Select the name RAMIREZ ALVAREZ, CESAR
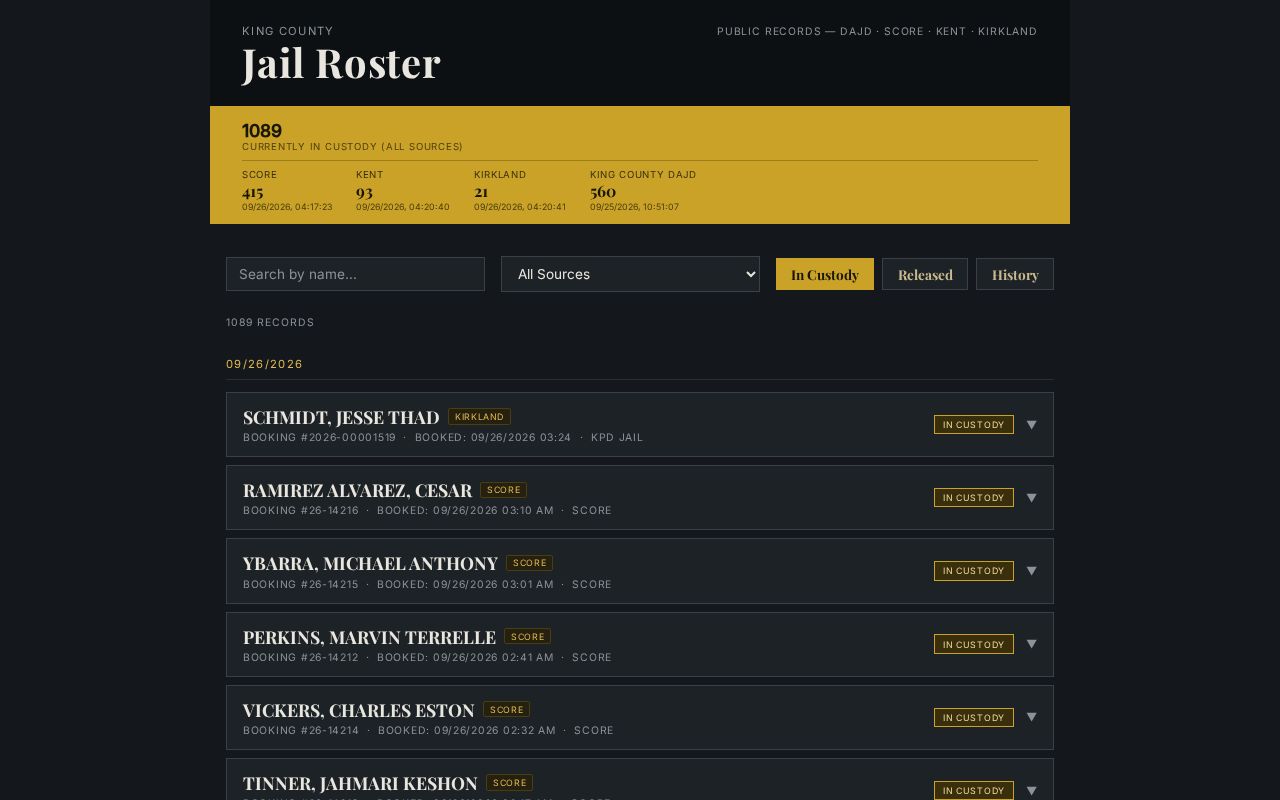1280x800 pixels. pos(357,490)
